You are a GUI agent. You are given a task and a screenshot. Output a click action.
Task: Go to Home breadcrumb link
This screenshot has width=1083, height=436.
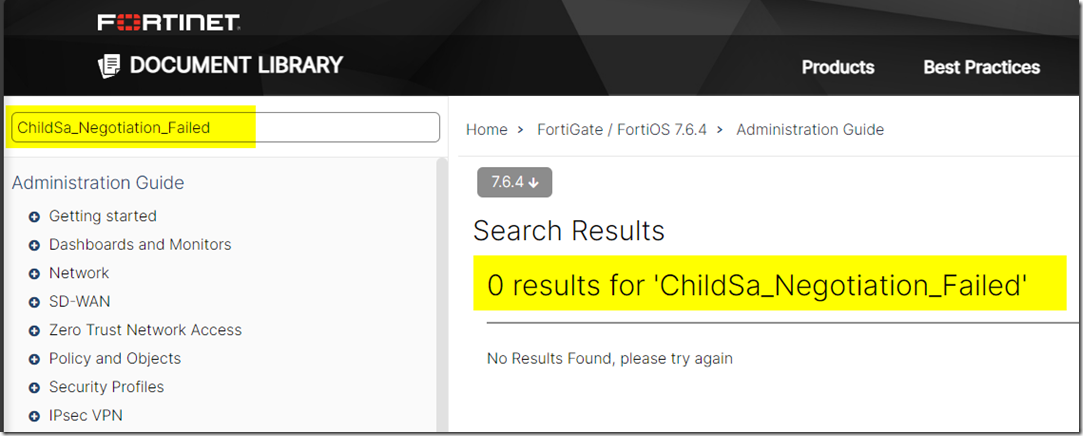486,129
